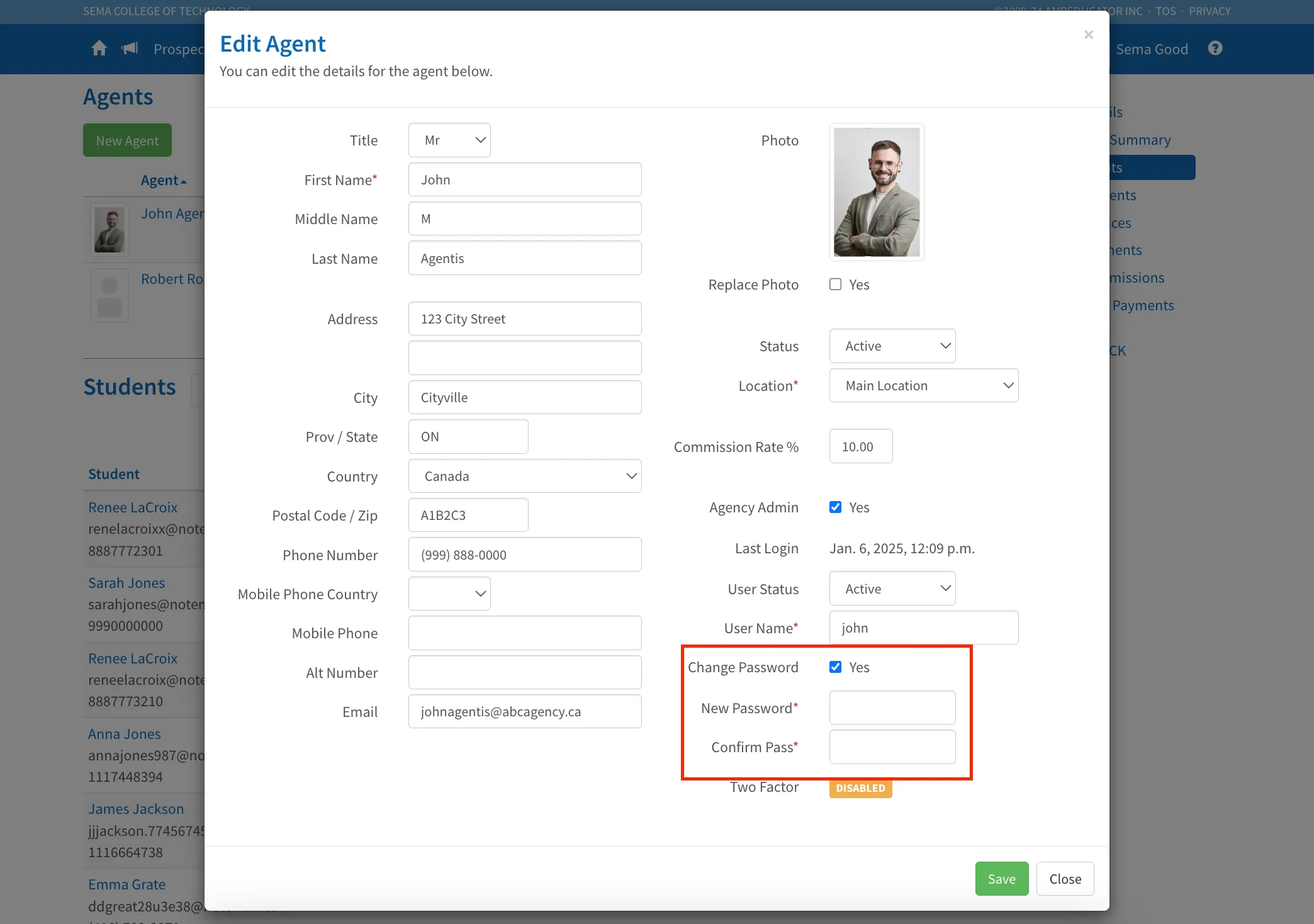
Task: Click the New Password field
Action: point(892,707)
